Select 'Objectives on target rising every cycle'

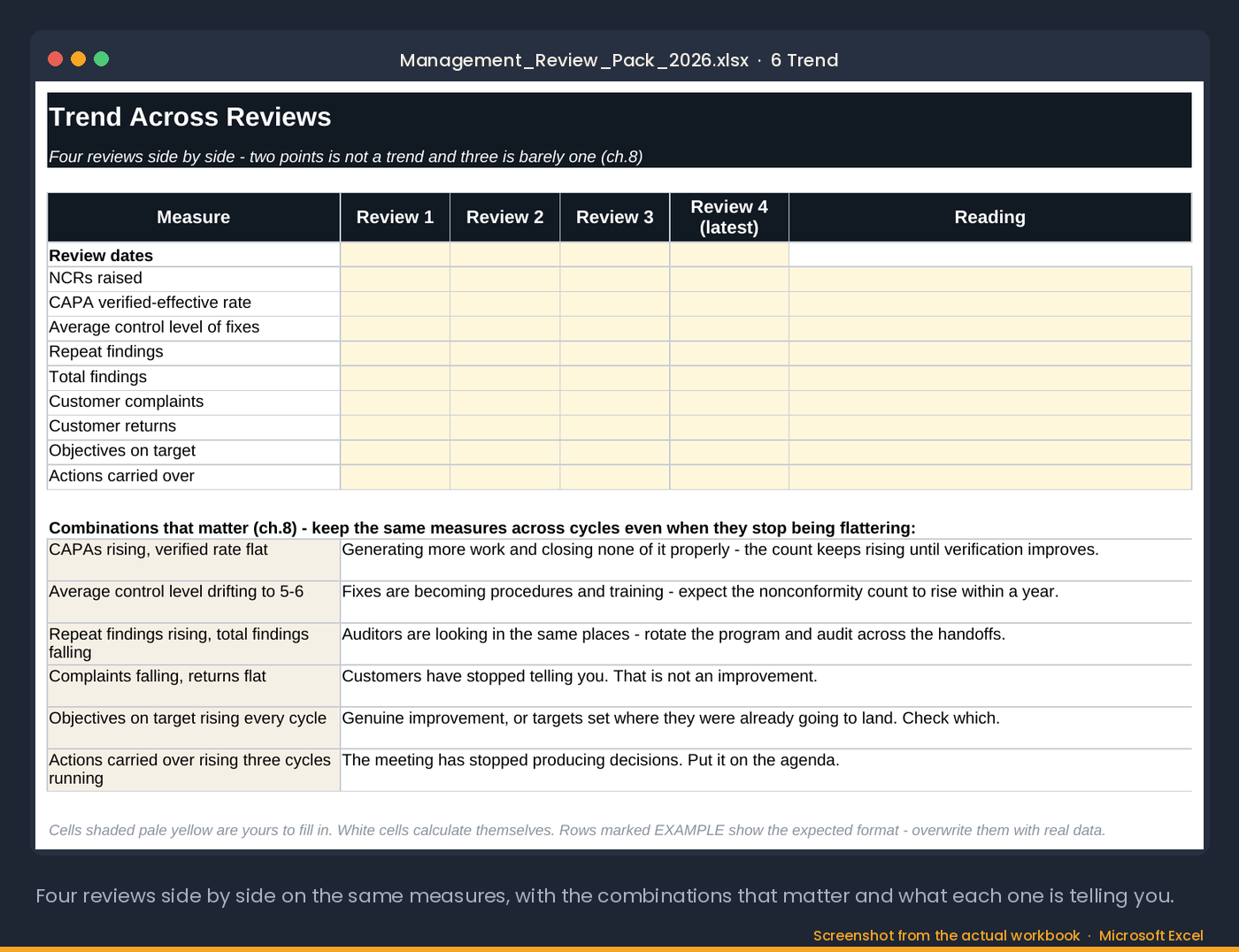click(x=194, y=728)
